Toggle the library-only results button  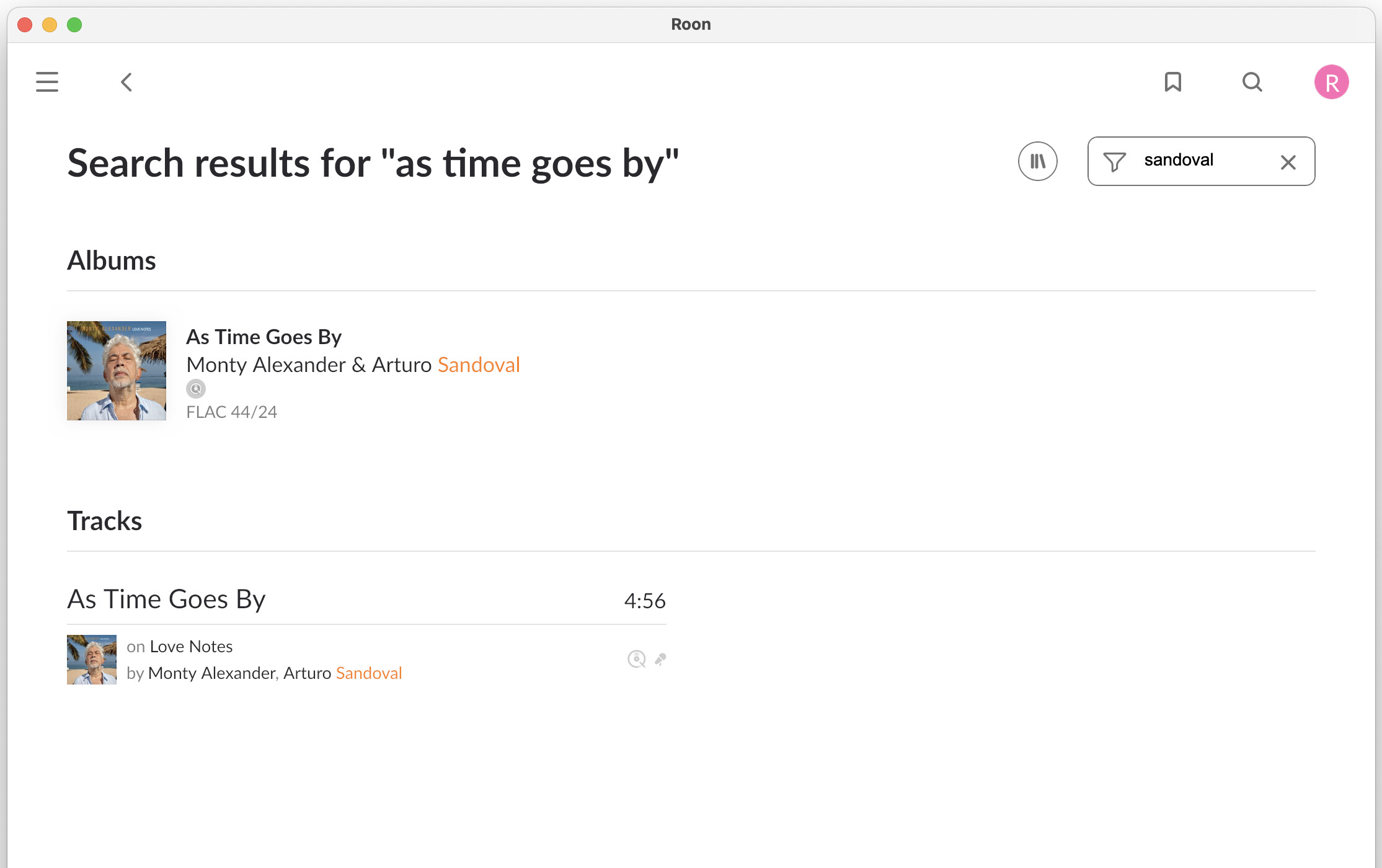1037,161
